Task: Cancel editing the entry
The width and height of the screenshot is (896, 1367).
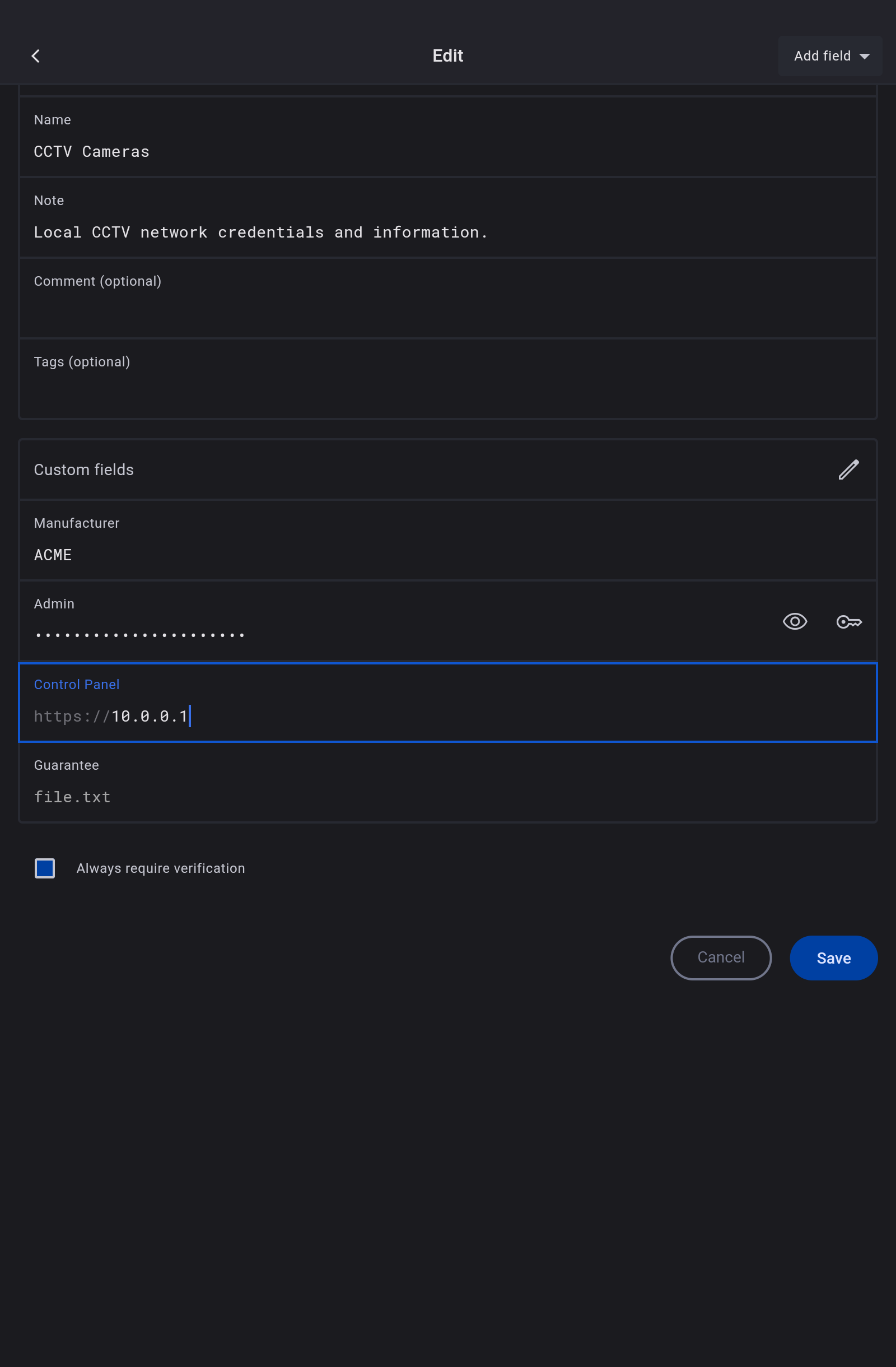Action: (720, 957)
